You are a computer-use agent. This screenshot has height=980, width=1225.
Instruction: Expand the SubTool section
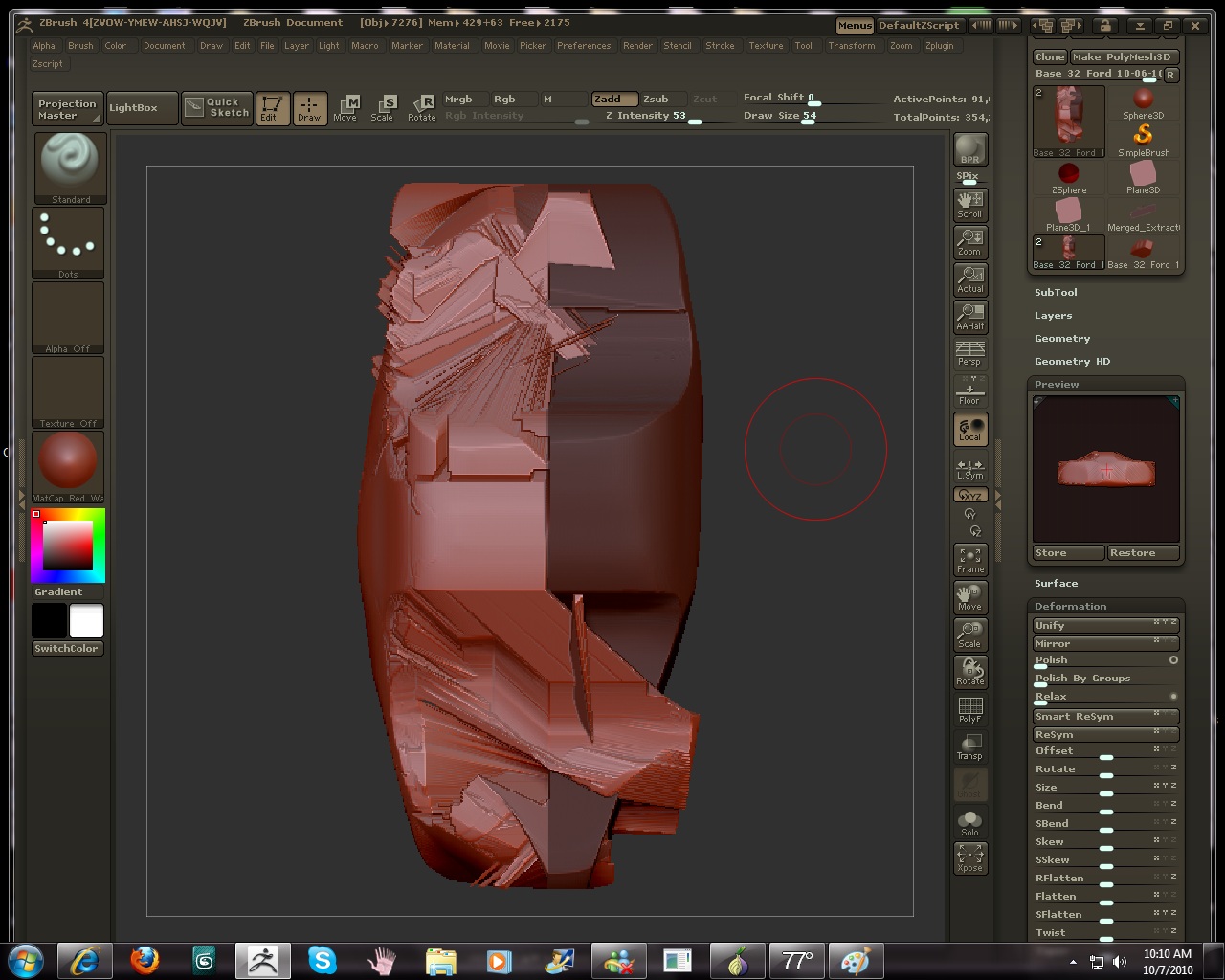(1056, 293)
